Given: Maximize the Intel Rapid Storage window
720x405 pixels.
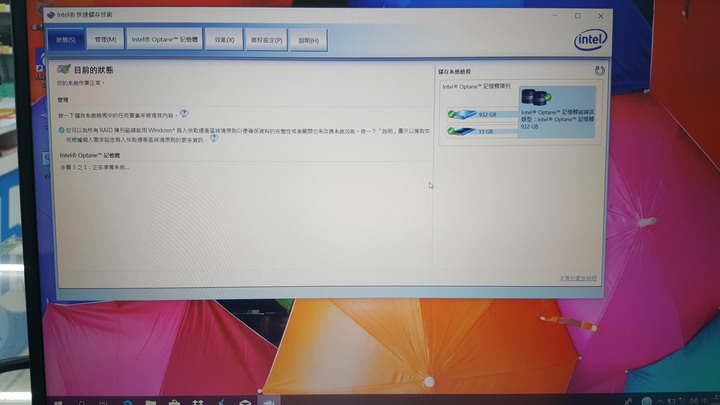Looking at the screenshot, I should [578, 16].
